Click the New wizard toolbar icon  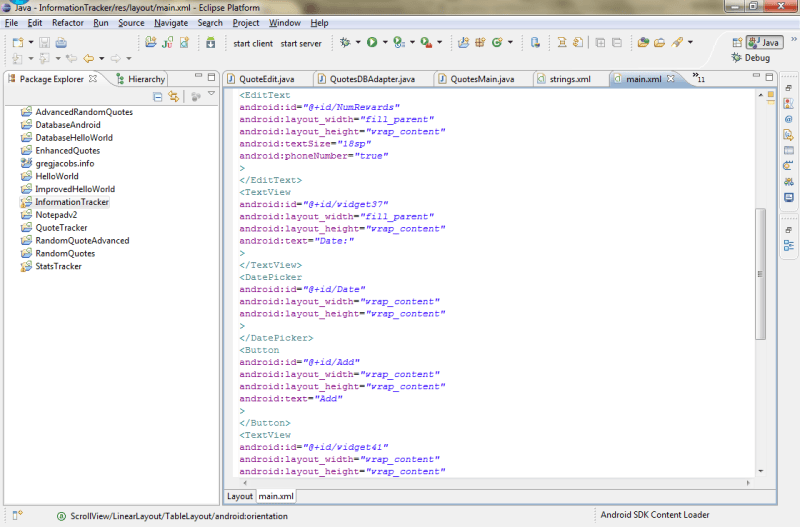click(18, 42)
